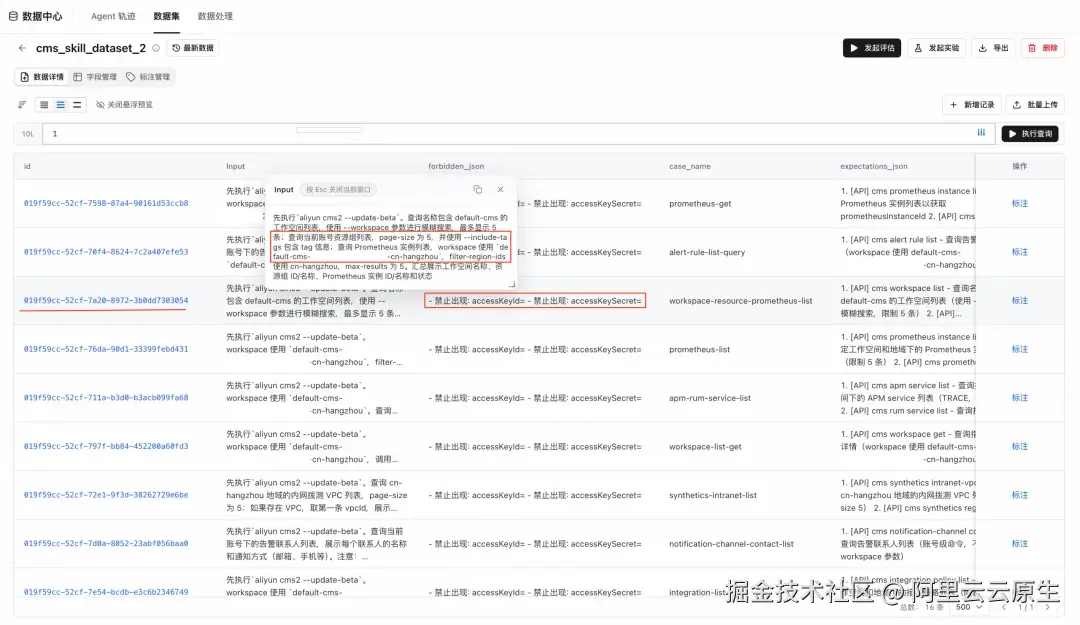
Task: Click the case_name column header
Action: pos(689,166)
